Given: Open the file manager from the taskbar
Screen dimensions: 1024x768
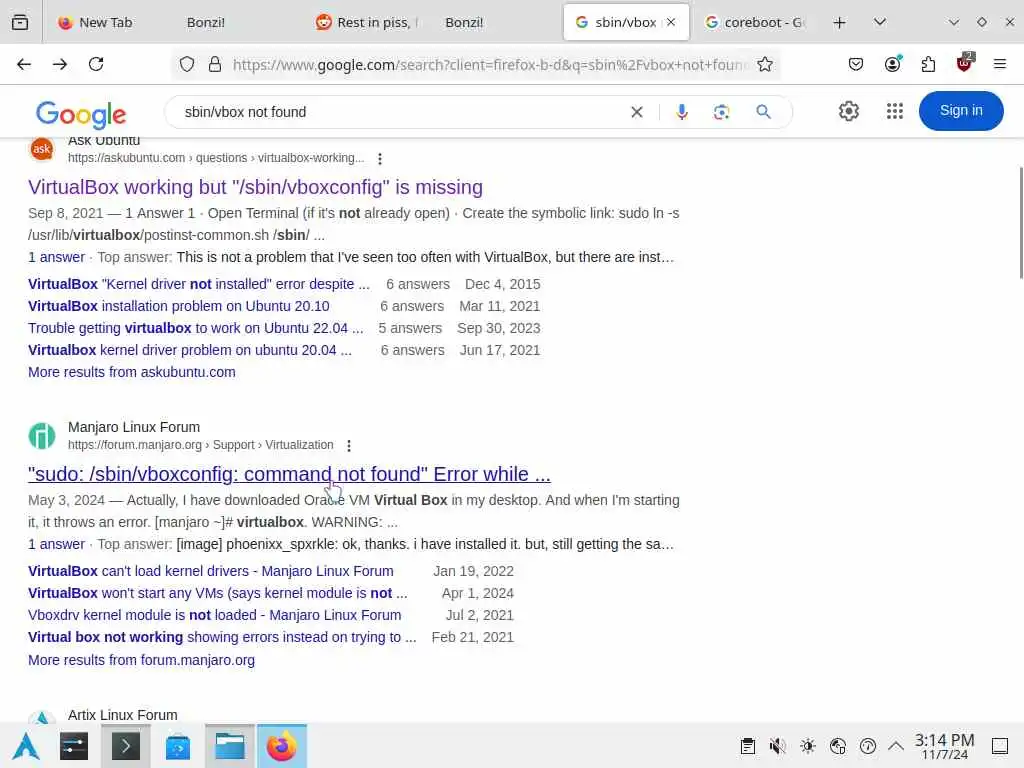Looking at the screenshot, I should (230, 746).
